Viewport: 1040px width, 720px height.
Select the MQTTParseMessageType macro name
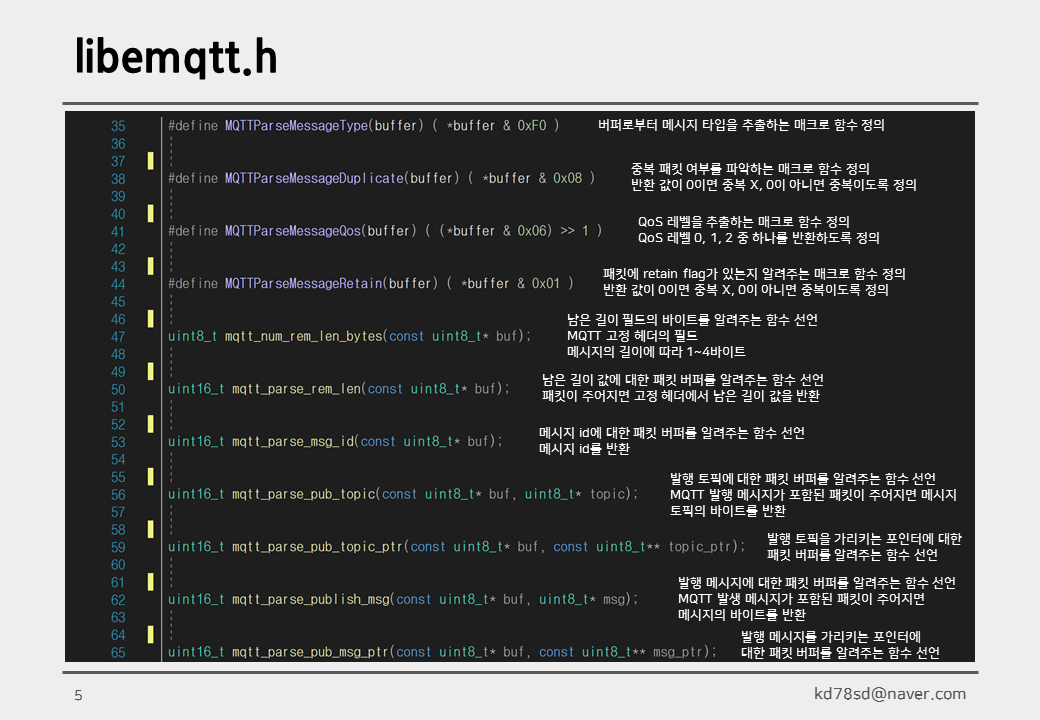pos(296,125)
